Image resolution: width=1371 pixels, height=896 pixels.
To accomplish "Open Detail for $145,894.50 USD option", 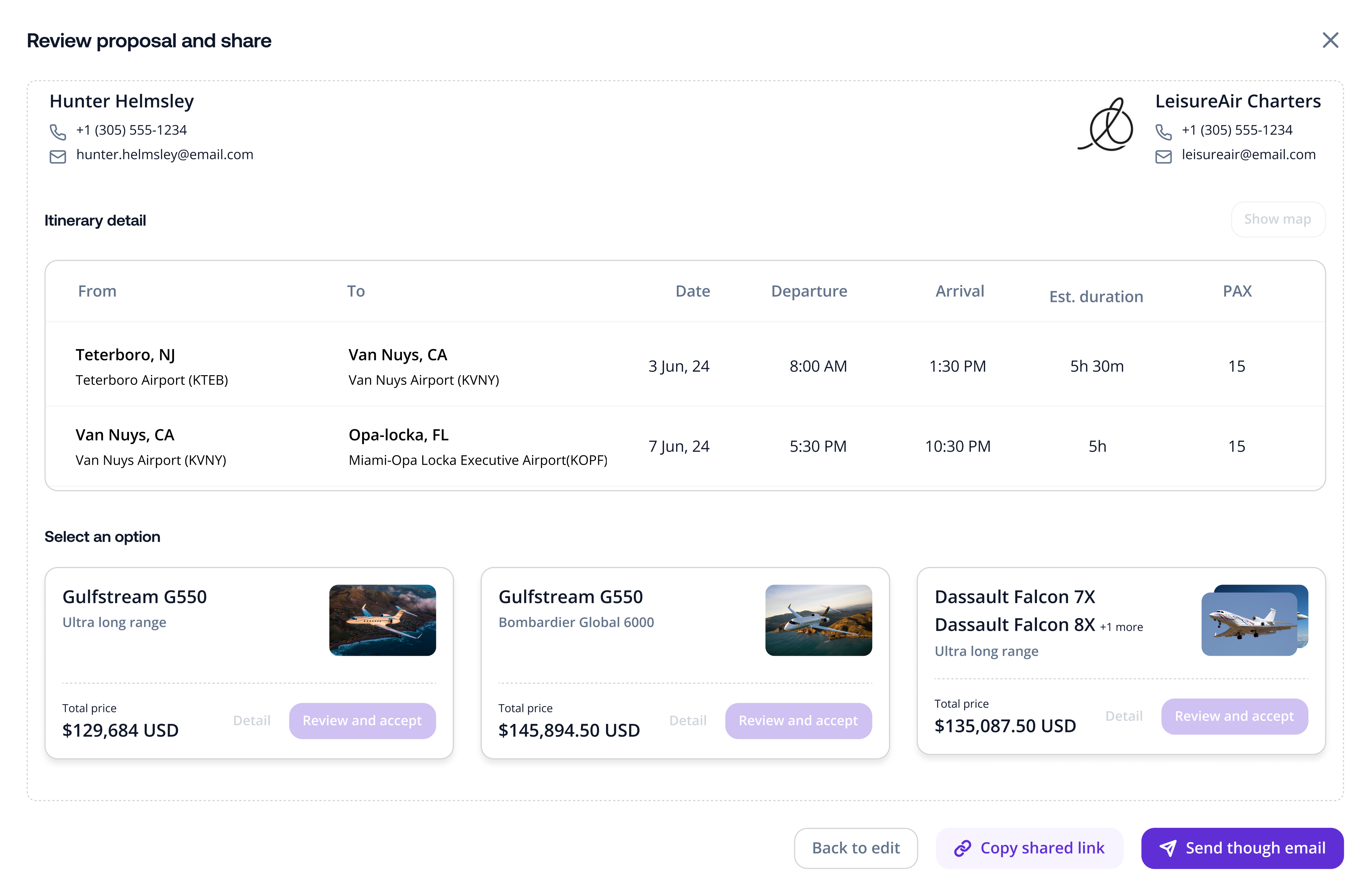I will pyautogui.click(x=688, y=721).
